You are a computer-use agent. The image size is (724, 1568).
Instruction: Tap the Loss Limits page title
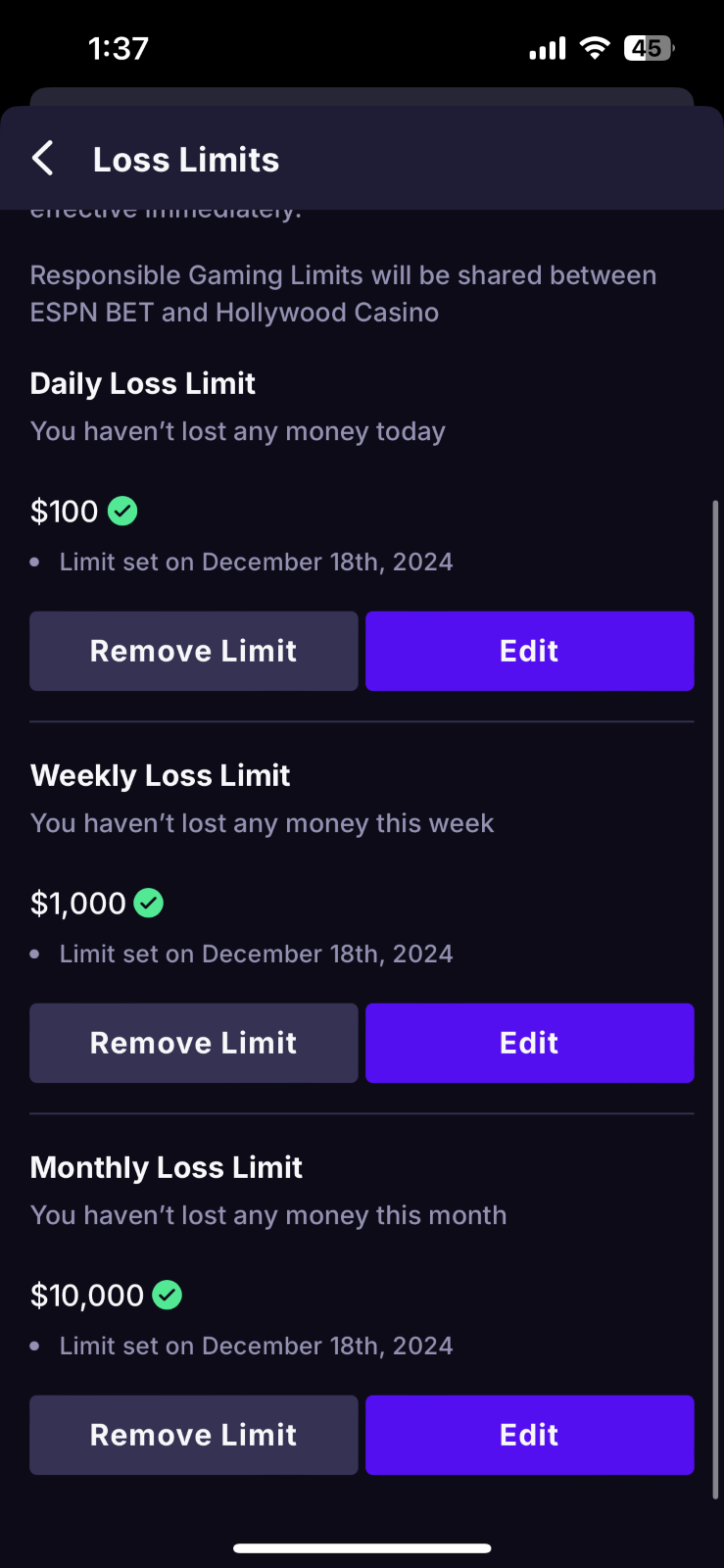[186, 160]
